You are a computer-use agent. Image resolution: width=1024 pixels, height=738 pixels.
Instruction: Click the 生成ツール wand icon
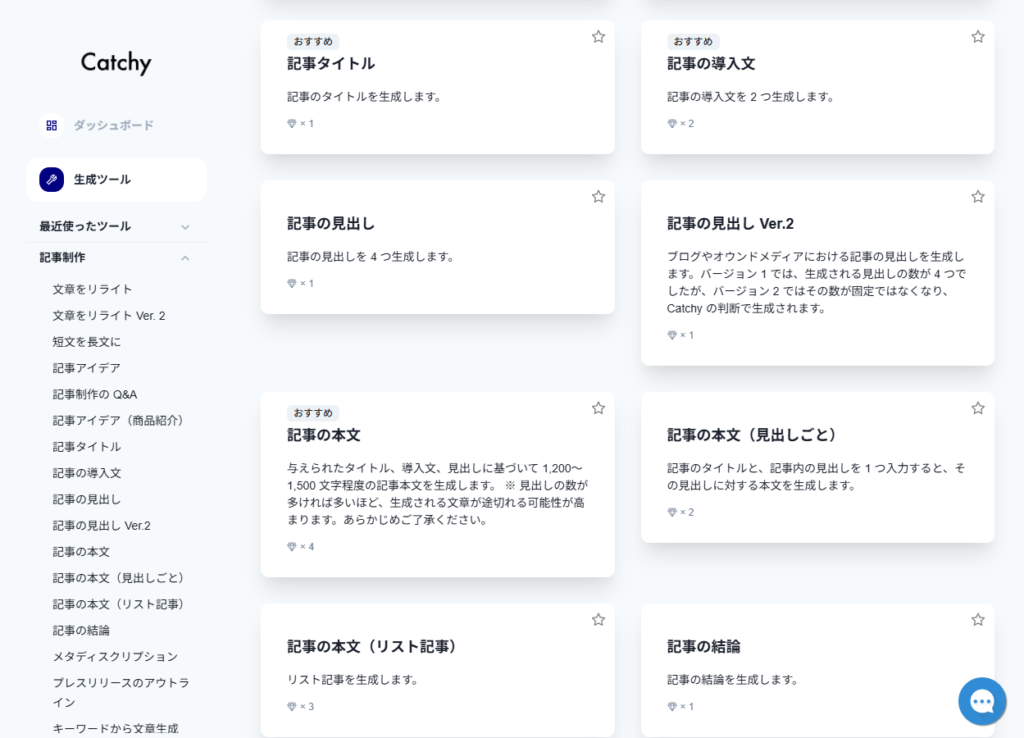(52, 180)
